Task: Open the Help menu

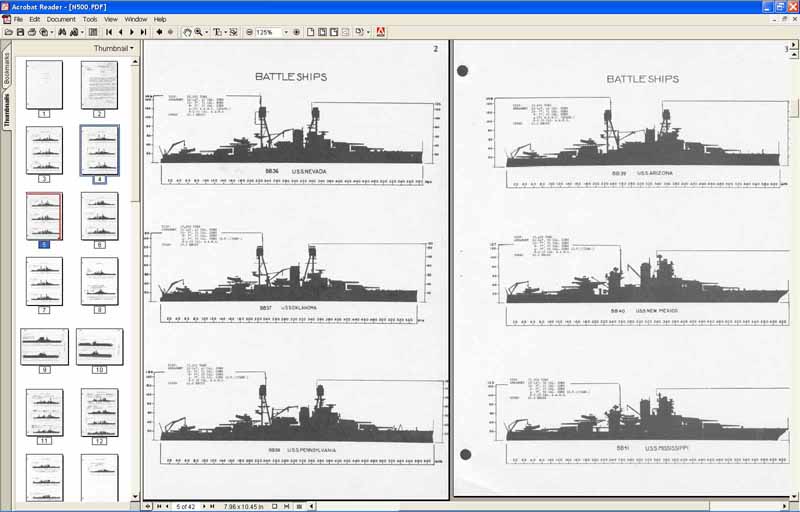Action: tap(160, 19)
